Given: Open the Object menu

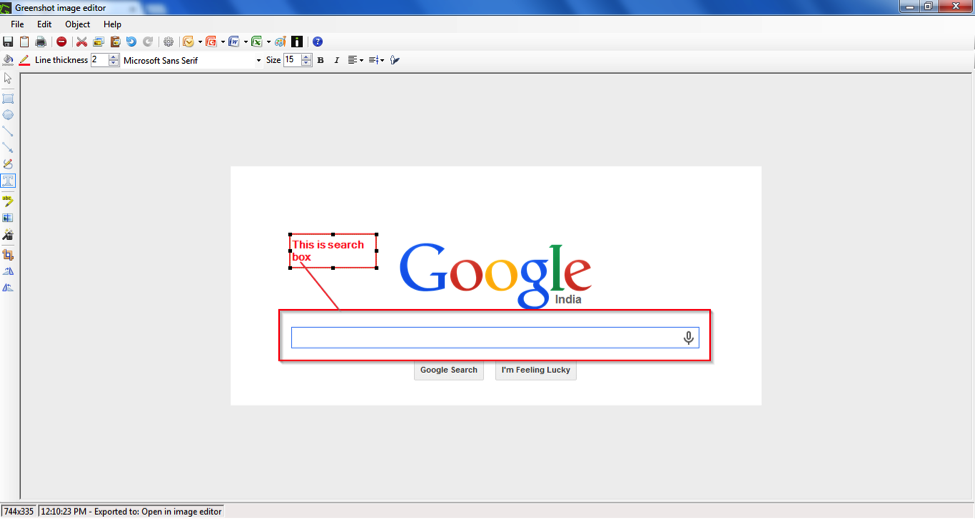Looking at the screenshot, I should coord(78,24).
